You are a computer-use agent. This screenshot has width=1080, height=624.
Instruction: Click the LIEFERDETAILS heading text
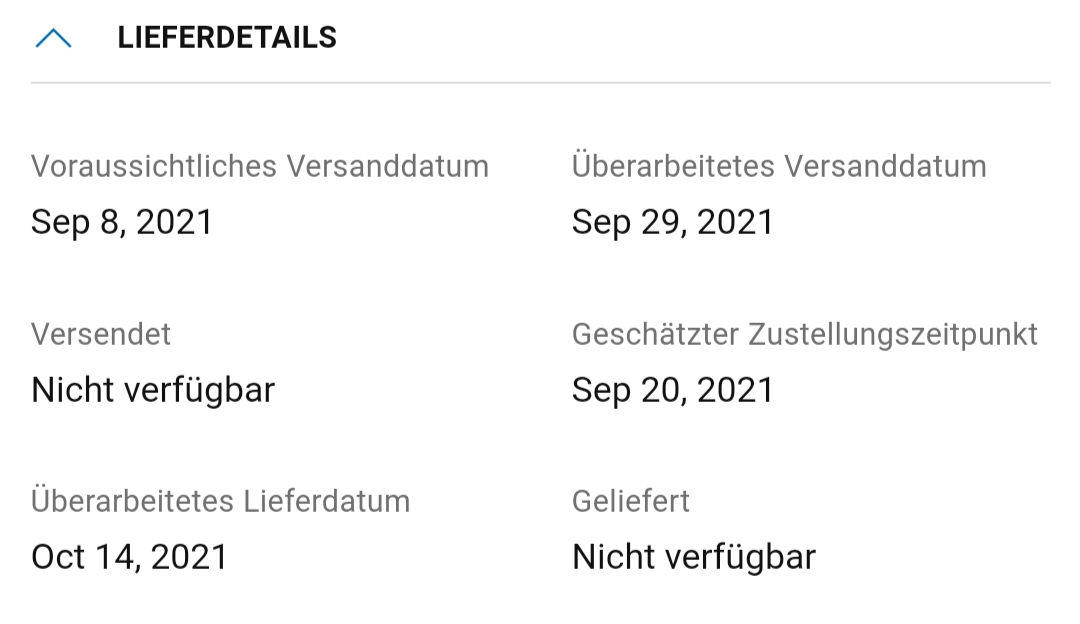coord(226,38)
